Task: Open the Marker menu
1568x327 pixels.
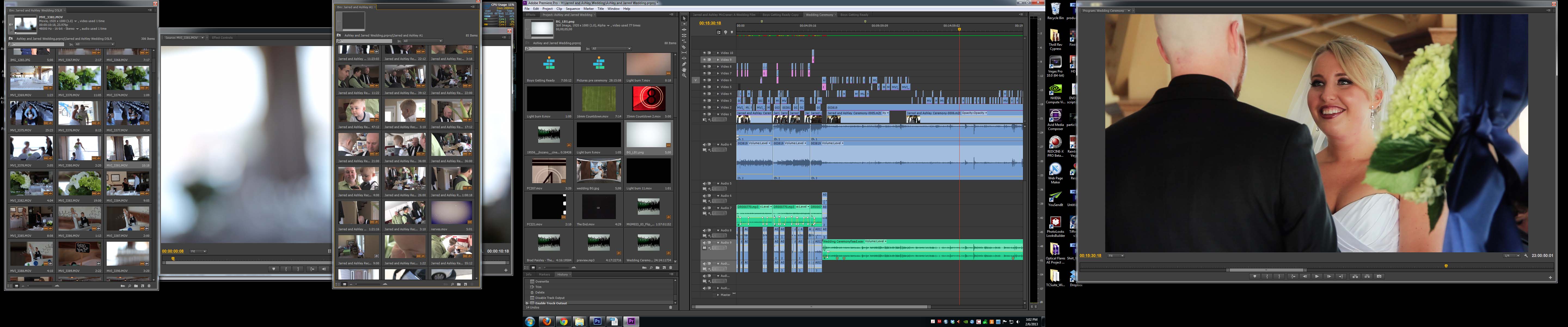Action: [x=589, y=8]
